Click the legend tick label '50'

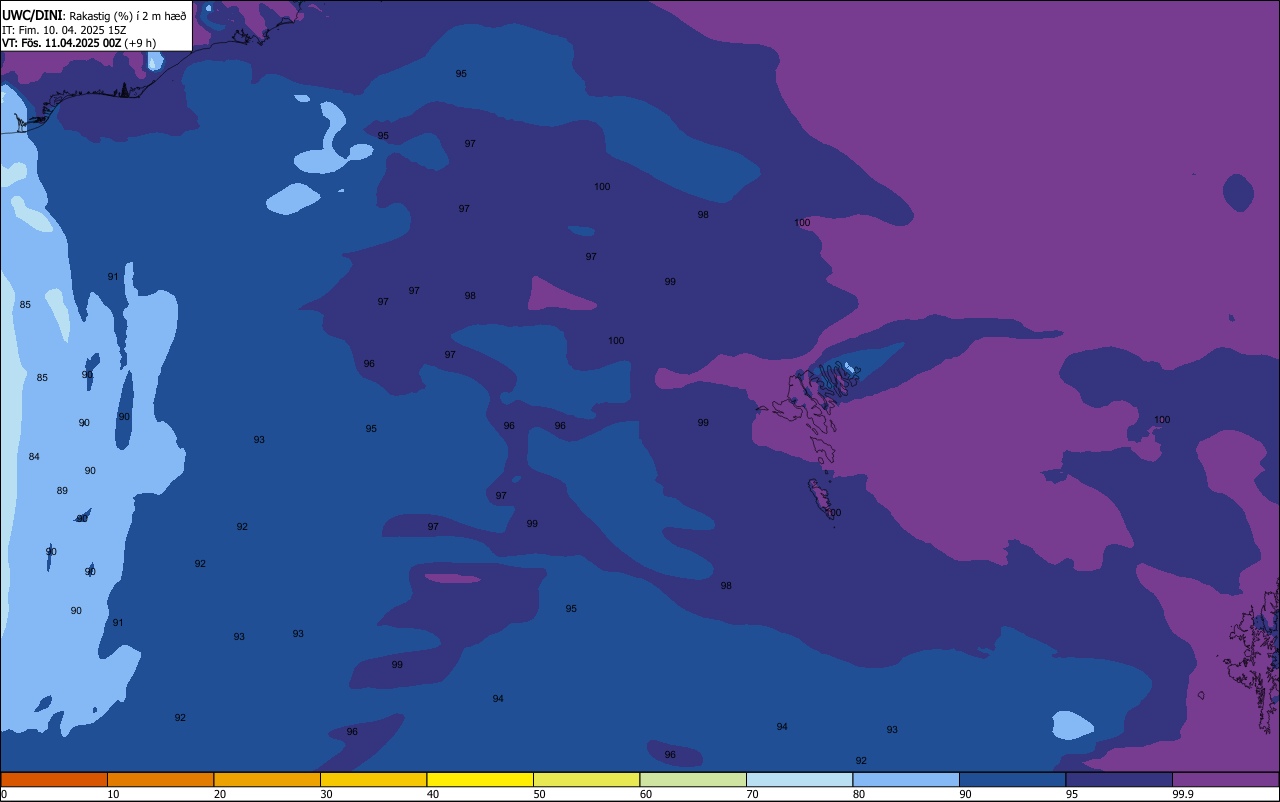coord(539,794)
